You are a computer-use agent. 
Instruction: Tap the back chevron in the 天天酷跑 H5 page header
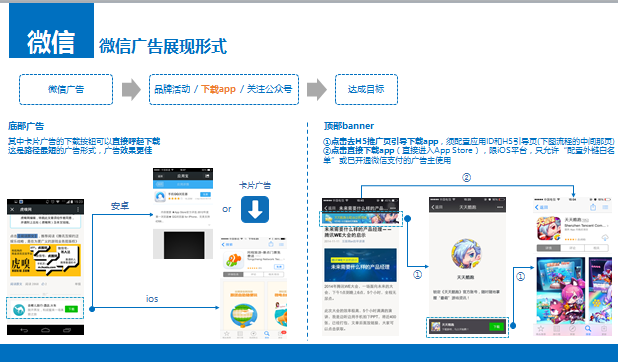coord(433,207)
